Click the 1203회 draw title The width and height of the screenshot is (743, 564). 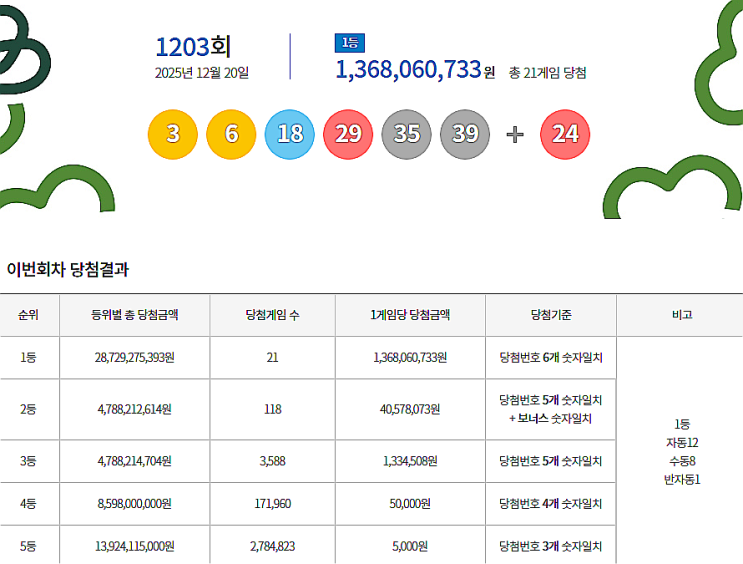click(x=193, y=46)
